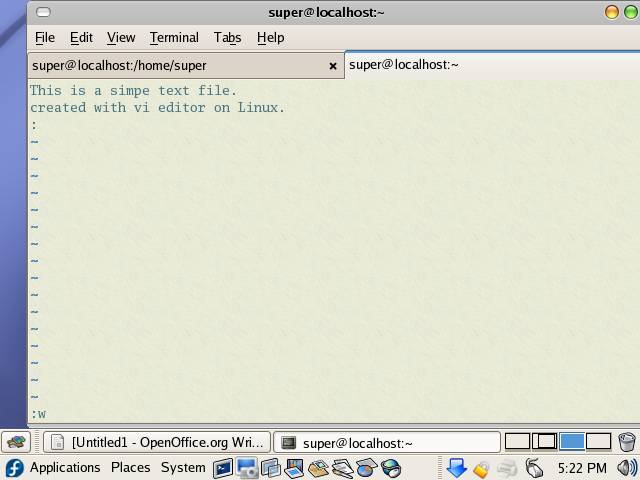
Task: Open the System menu
Action: click(x=183, y=467)
